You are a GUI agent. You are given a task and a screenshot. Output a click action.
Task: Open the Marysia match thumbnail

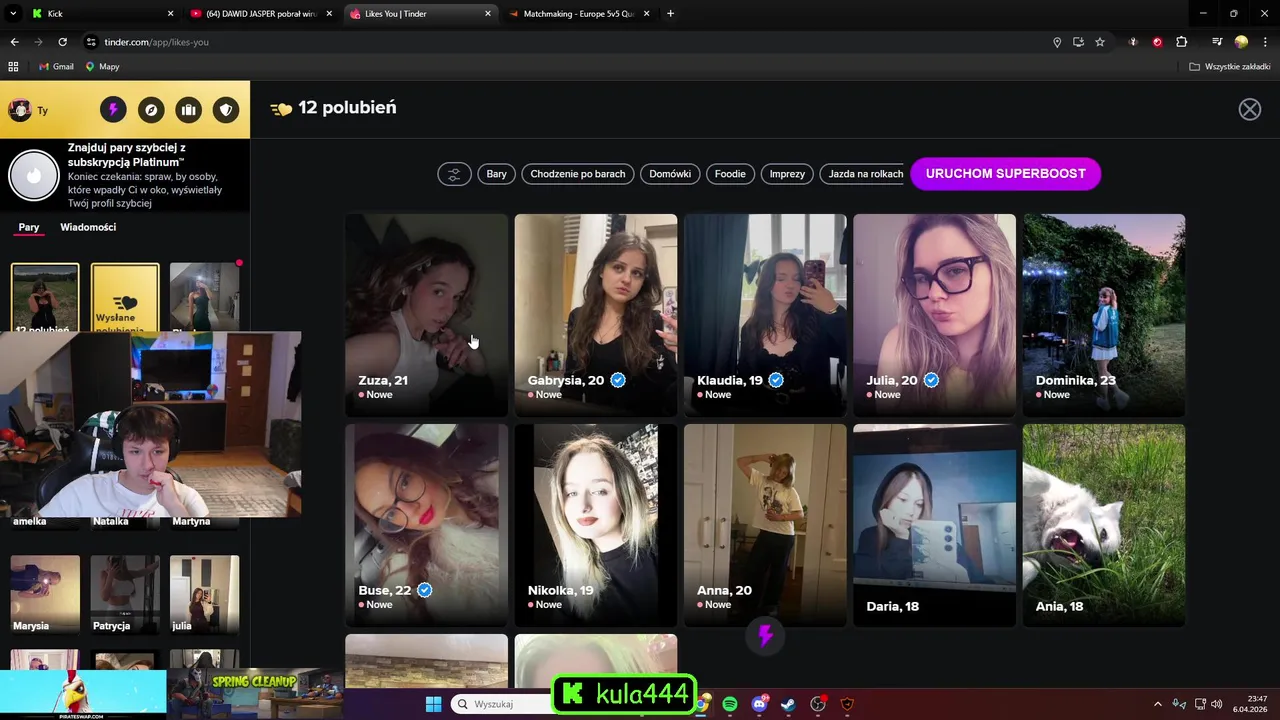45,594
